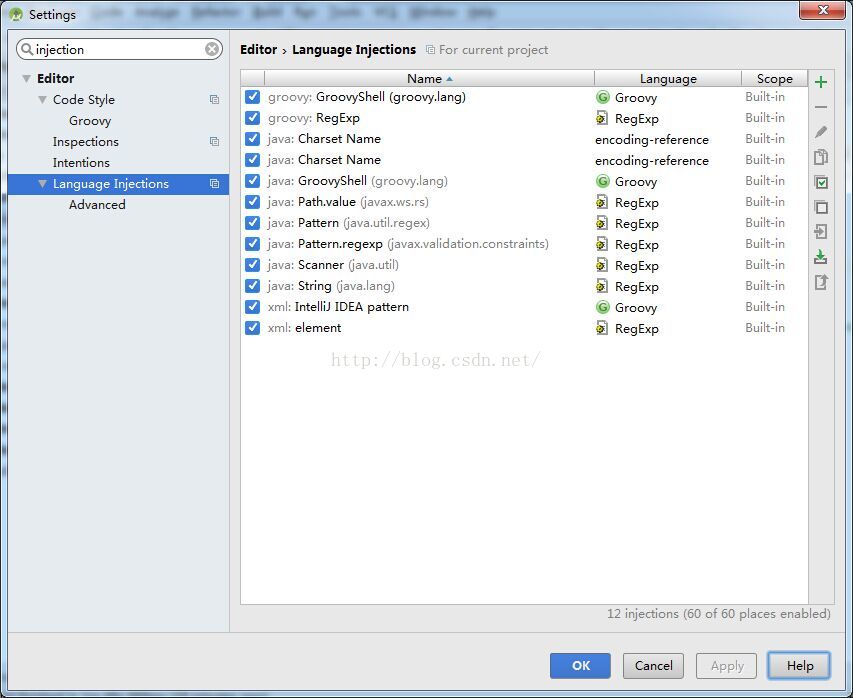Click 'Built-in' scope in xml: element row
This screenshot has width=853, height=698.
coord(765,328)
